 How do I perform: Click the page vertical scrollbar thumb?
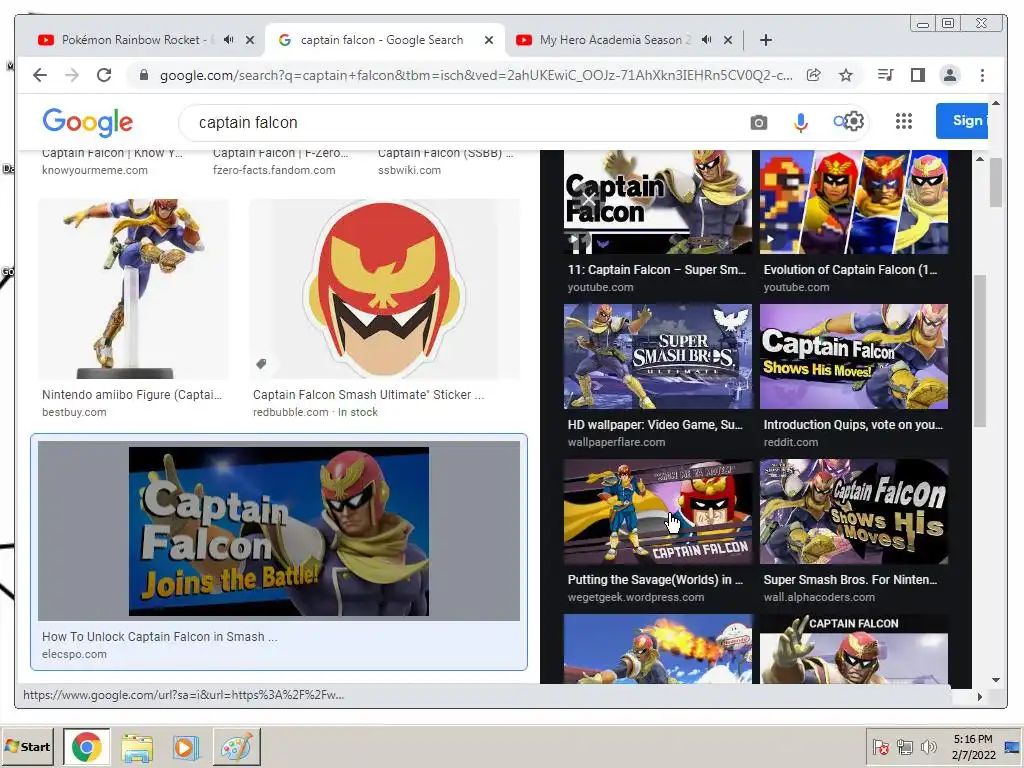click(x=996, y=183)
